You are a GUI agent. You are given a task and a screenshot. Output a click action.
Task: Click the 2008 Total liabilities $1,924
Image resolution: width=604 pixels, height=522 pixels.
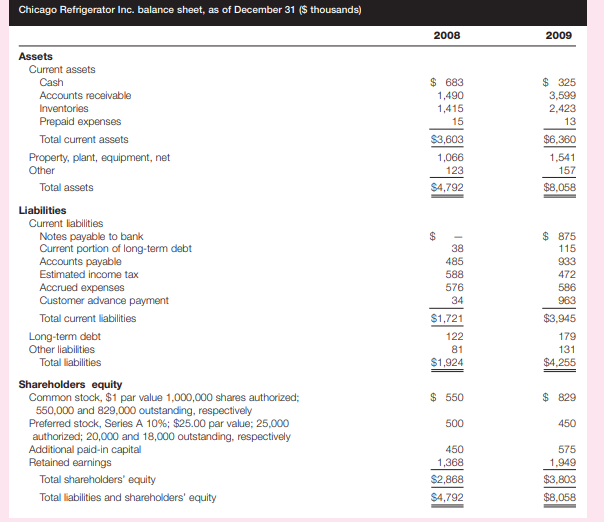point(447,363)
